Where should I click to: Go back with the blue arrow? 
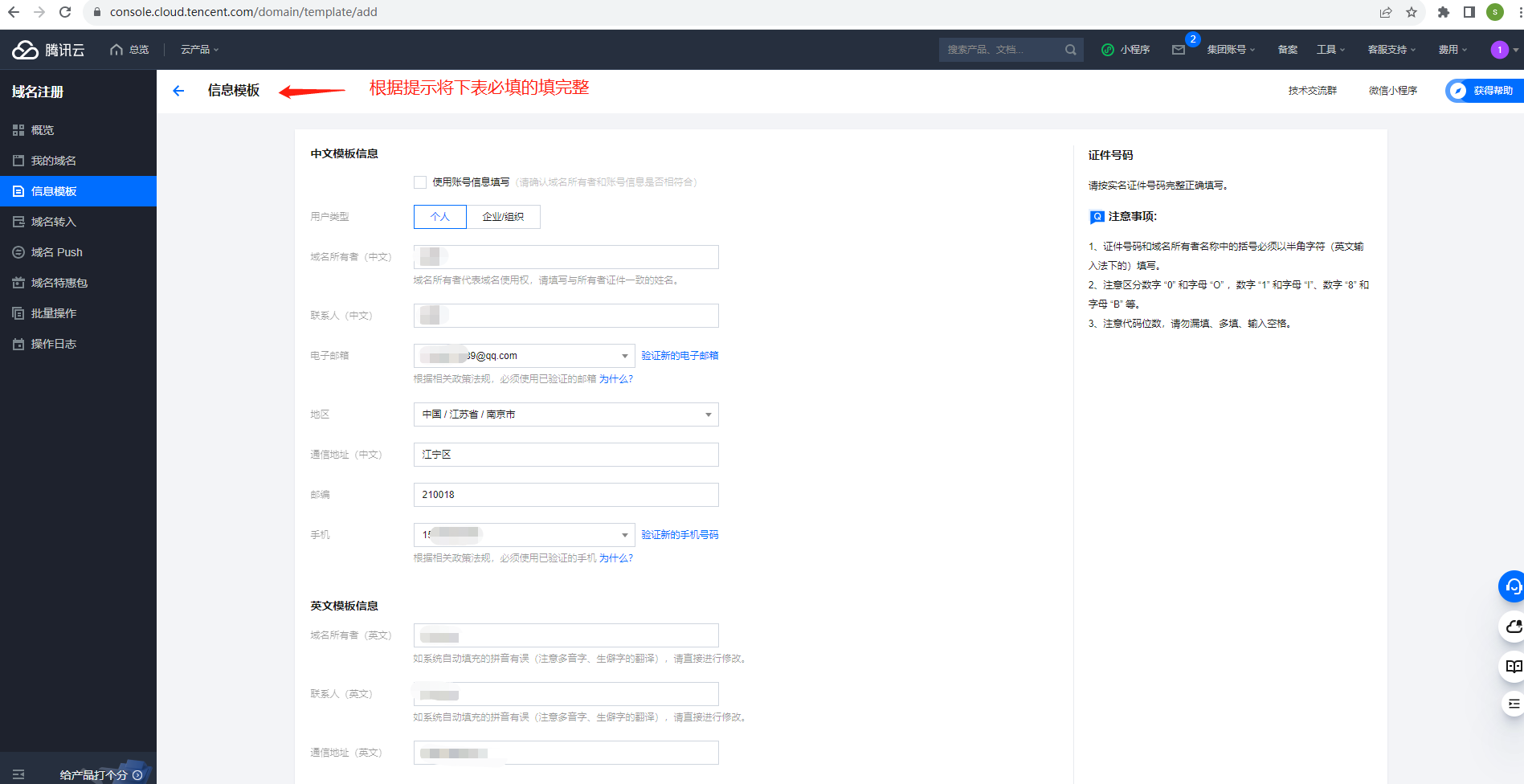178,91
